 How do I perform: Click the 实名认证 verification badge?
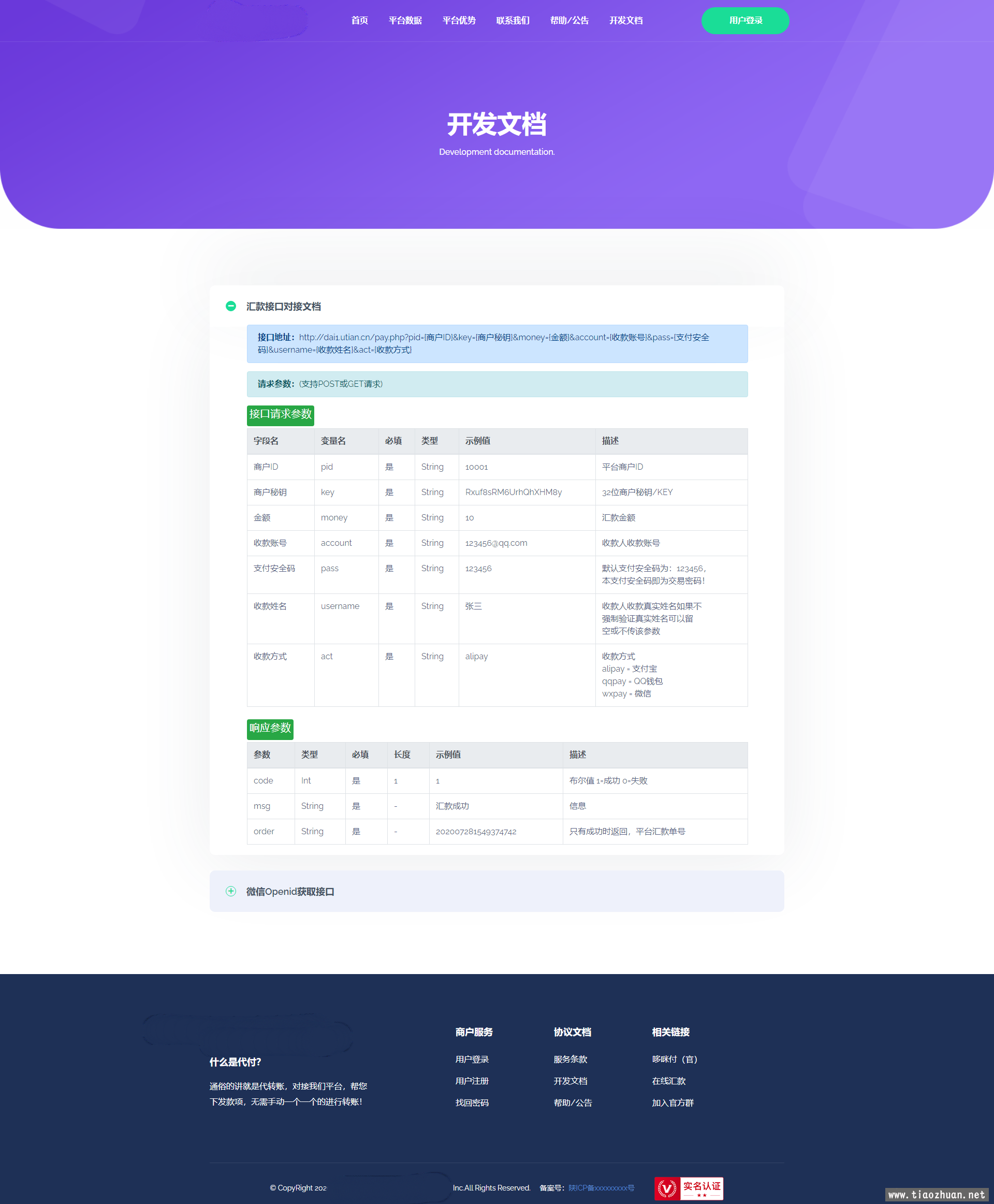(x=689, y=1188)
